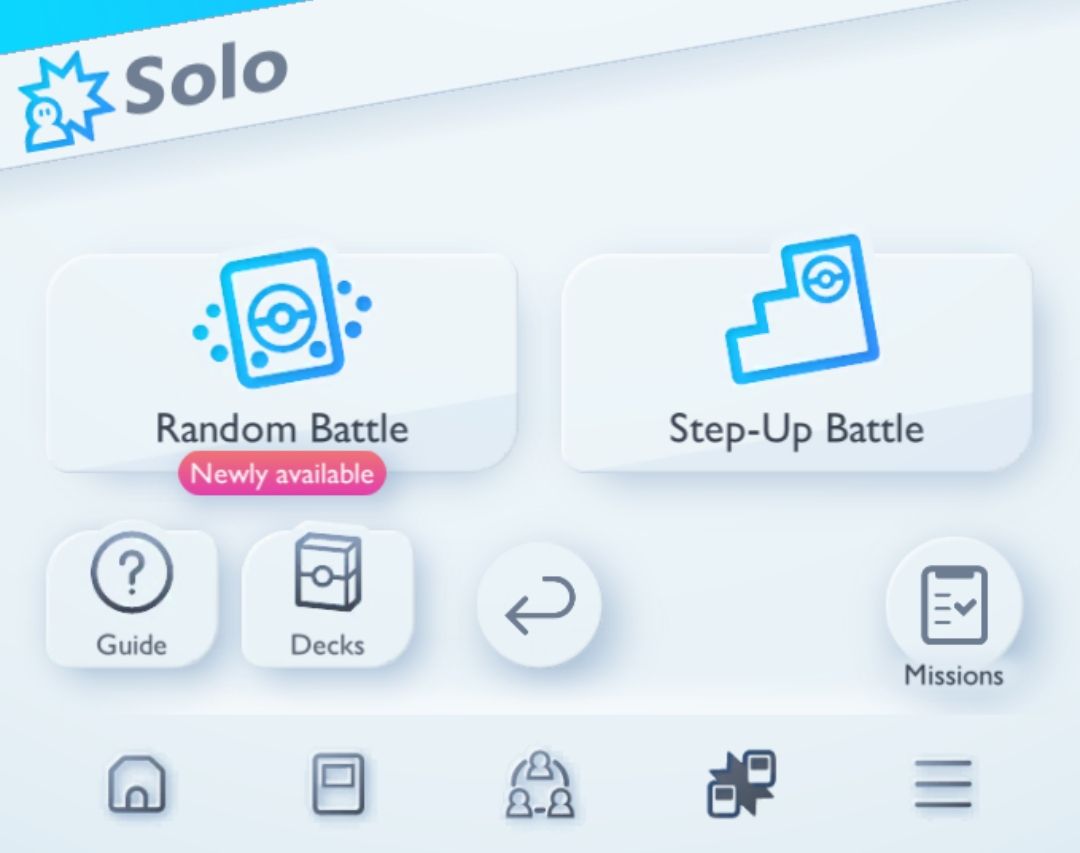The height and width of the screenshot is (853, 1080).
Task: Go back with the return arrow
Action: (539, 604)
